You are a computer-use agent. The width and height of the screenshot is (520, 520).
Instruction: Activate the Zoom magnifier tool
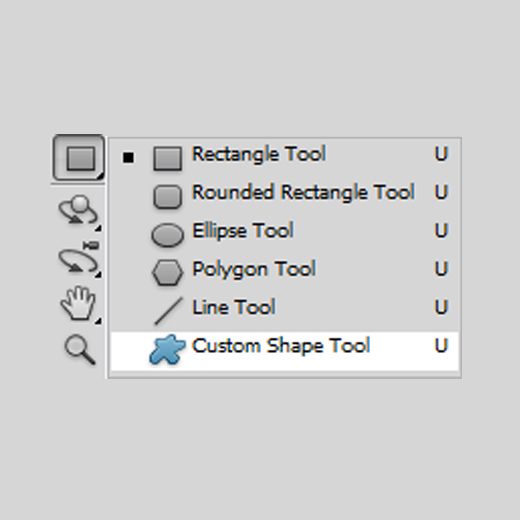(80, 349)
